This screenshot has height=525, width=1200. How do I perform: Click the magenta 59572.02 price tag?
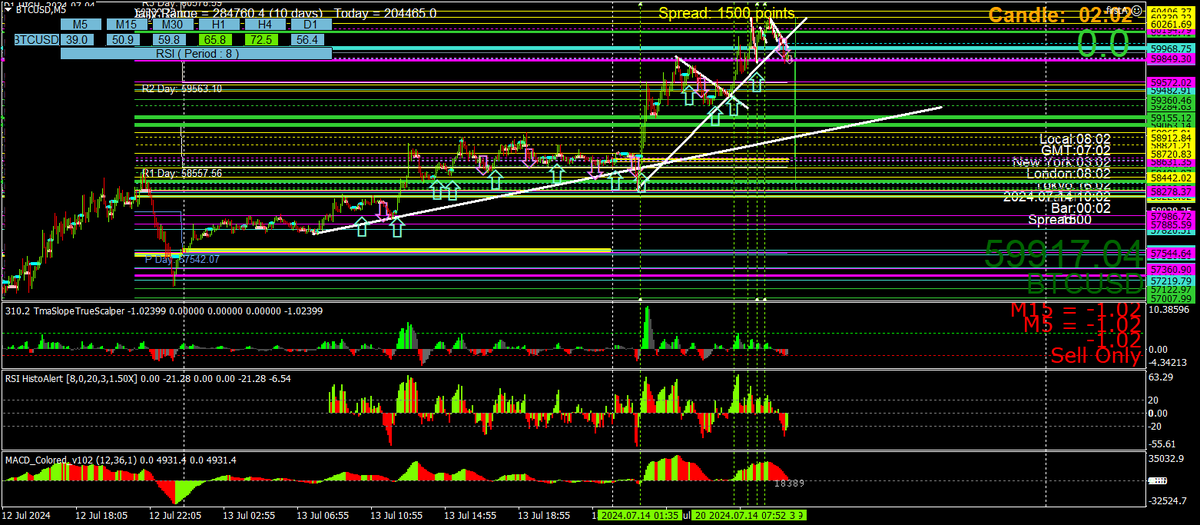tap(1171, 83)
